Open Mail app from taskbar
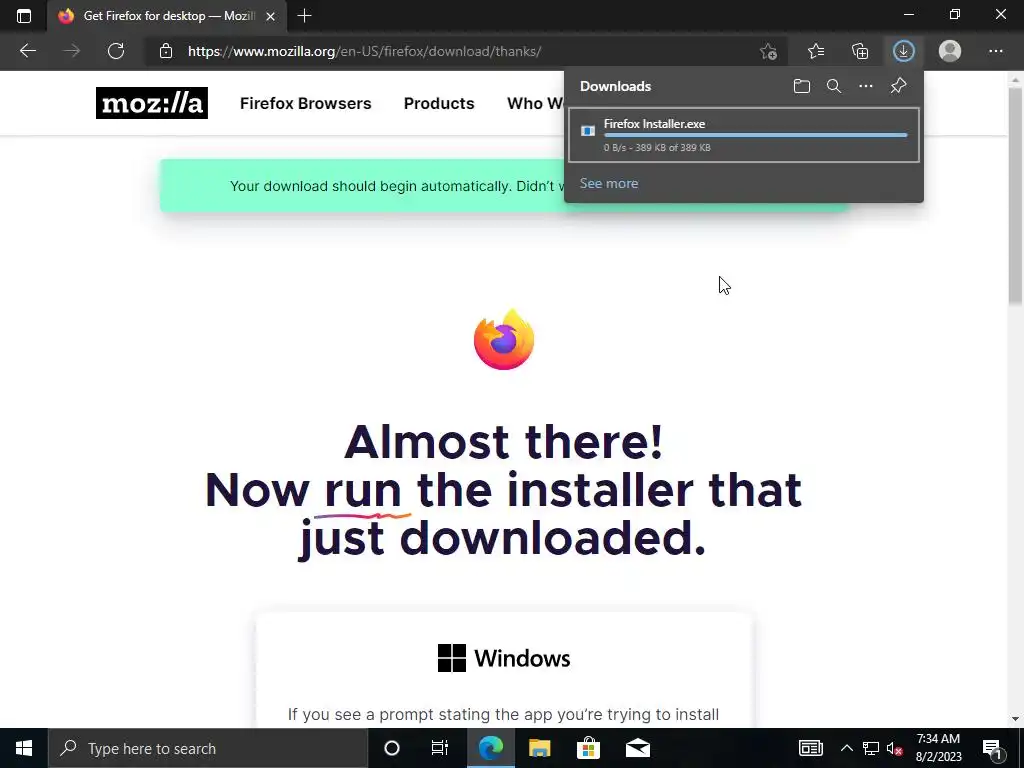The height and width of the screenshot is (768, 1024). coord(637,748)
